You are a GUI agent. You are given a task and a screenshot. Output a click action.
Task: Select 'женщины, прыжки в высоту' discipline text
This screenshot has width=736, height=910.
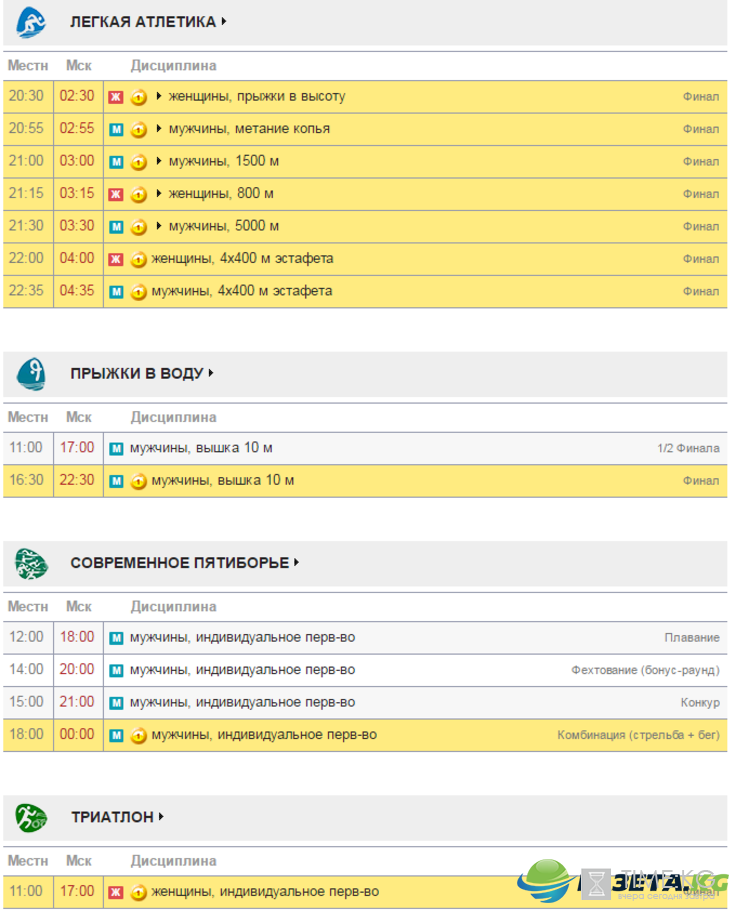[257, 96]
